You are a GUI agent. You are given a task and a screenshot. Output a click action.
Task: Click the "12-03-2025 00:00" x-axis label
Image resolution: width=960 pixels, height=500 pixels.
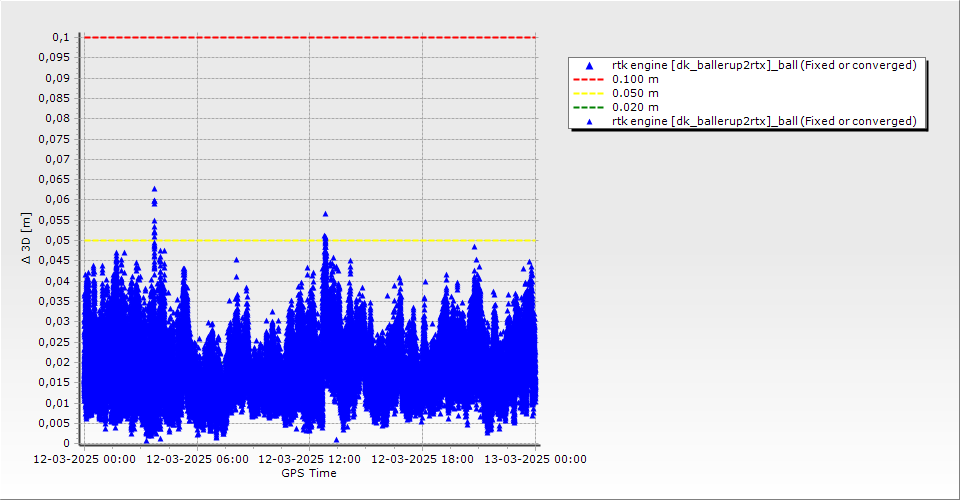84,459
